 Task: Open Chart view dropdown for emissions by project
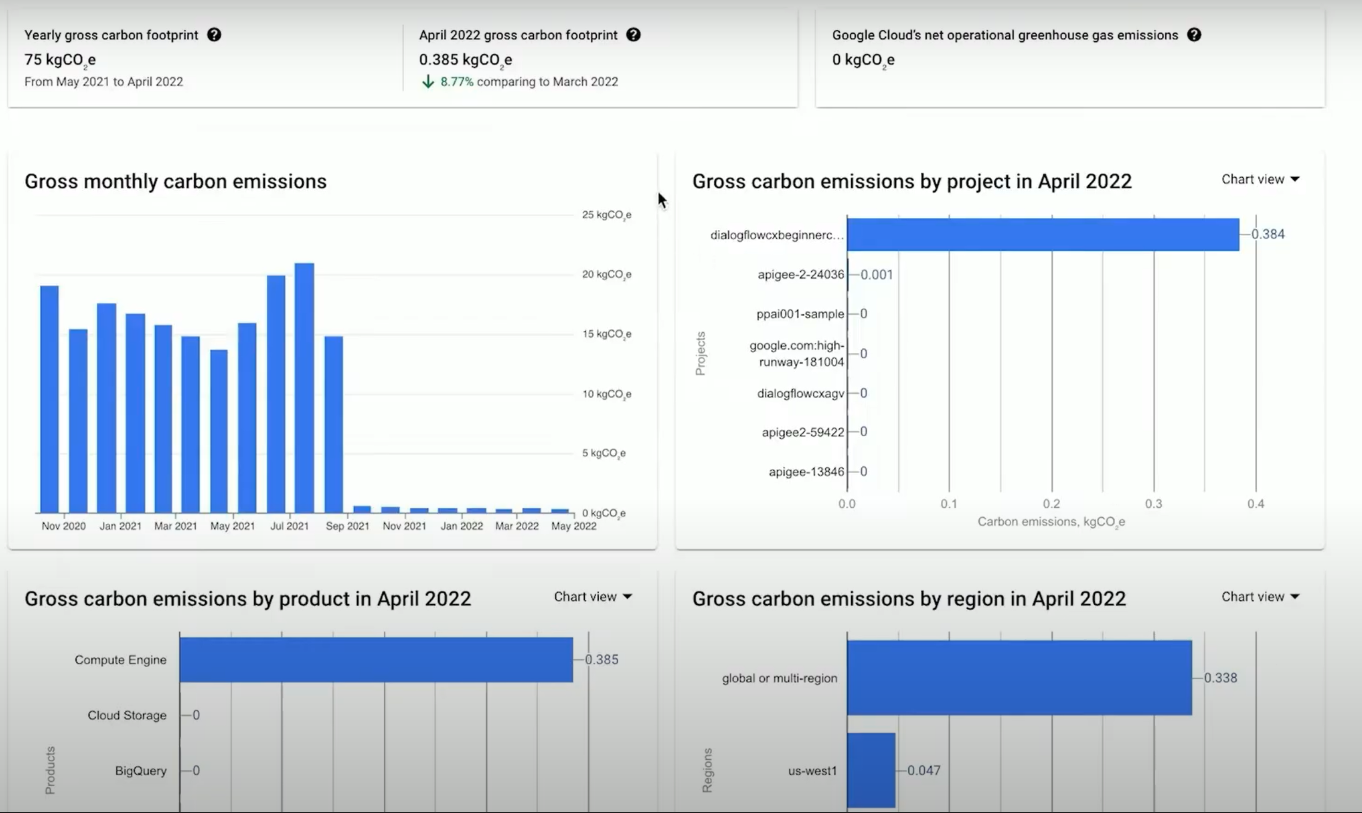[1260, 180]
